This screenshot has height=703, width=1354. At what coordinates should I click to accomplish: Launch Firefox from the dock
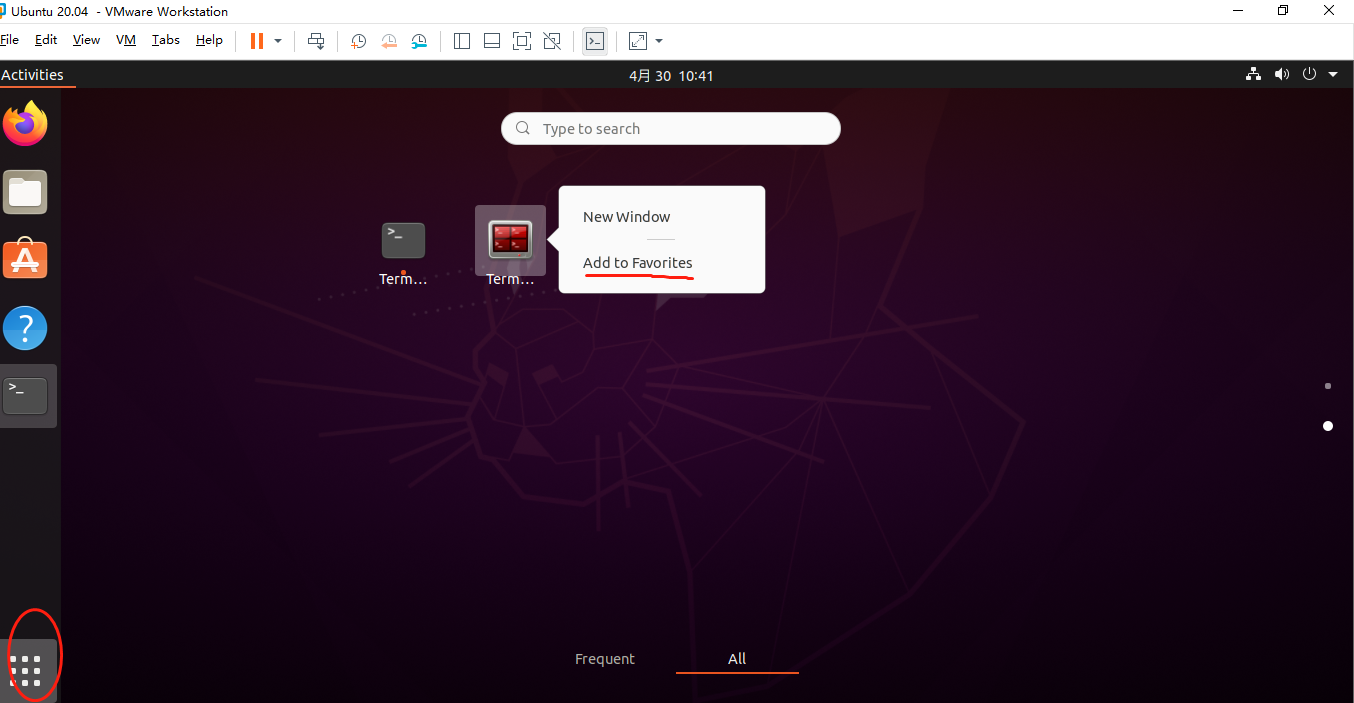pos(26,123)
